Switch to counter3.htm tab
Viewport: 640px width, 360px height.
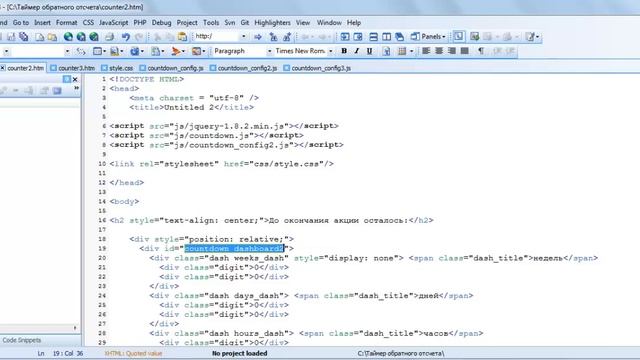pos(73,68)
